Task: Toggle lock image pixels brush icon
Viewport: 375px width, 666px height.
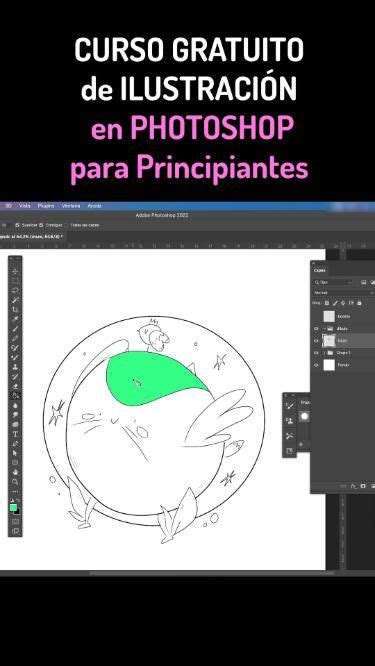Action: pyautogui.click(x=335, y=303)
